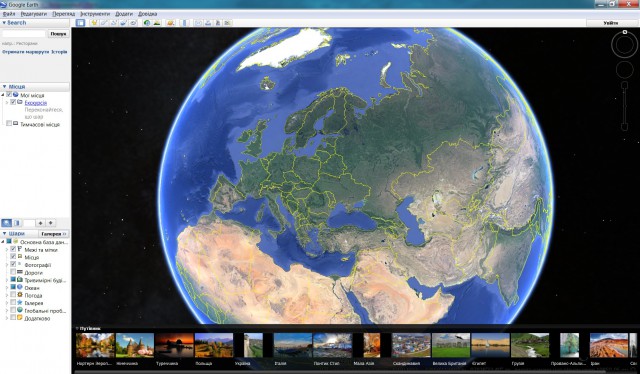Click the Пошук search button
This screenshot has height=374, width=640.
[58, 34]
